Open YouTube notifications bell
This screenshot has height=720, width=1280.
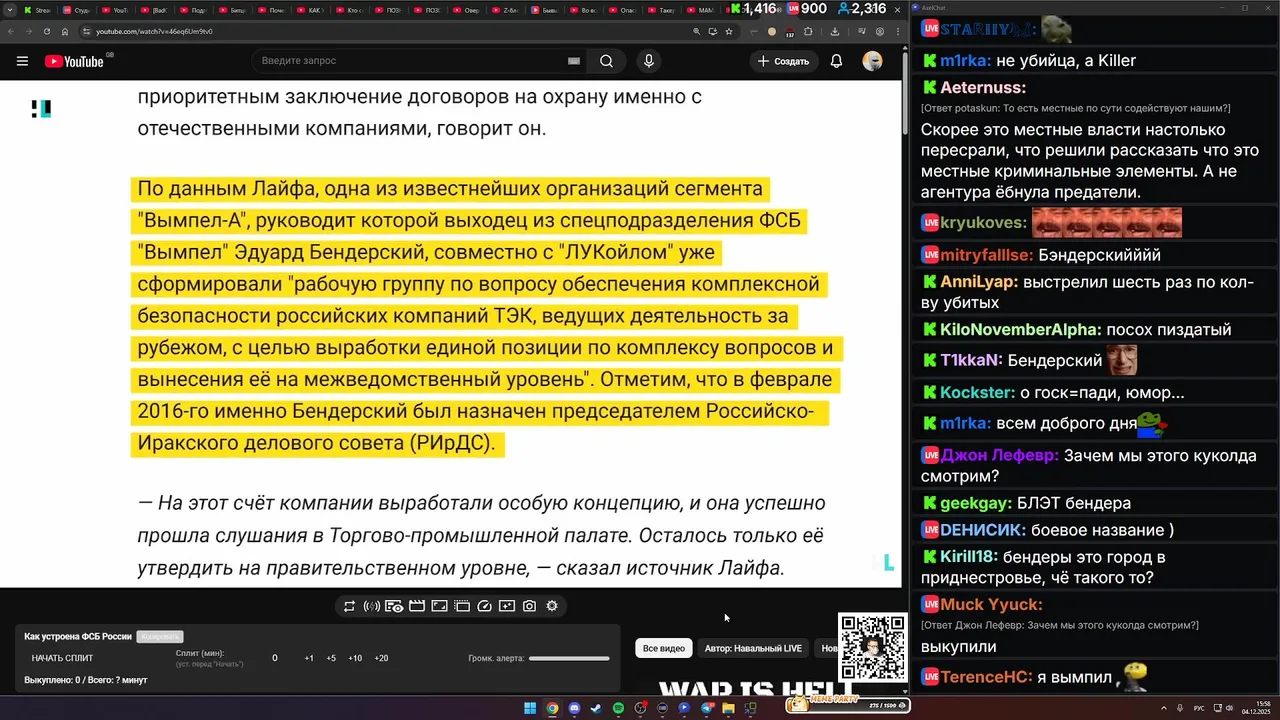coord(836,61)
